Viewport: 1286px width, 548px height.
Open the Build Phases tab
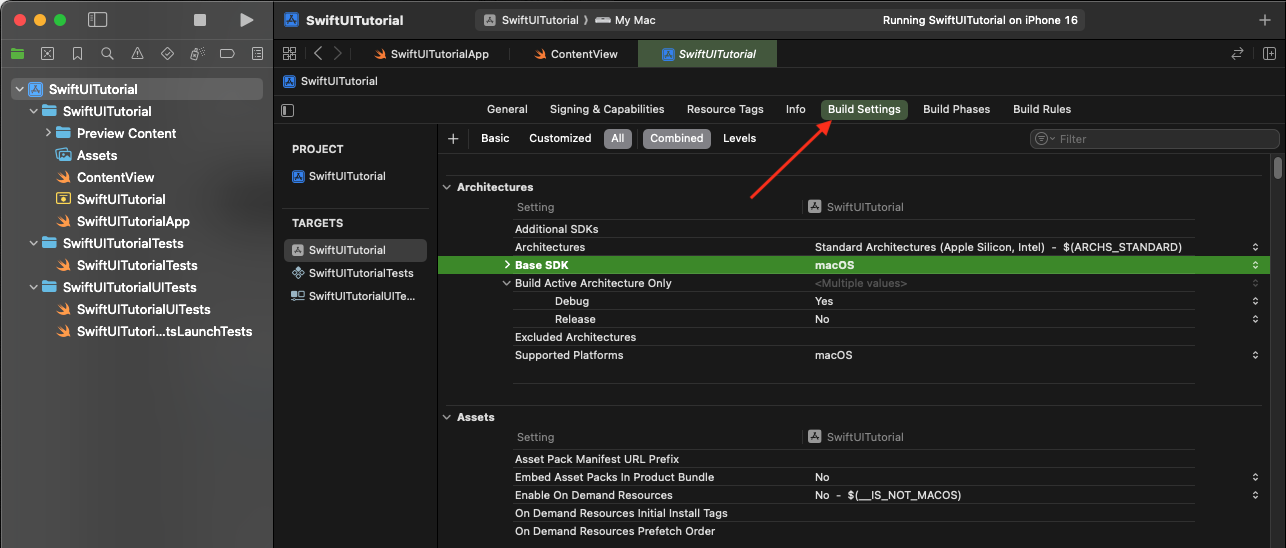click(x=957, y=109)
